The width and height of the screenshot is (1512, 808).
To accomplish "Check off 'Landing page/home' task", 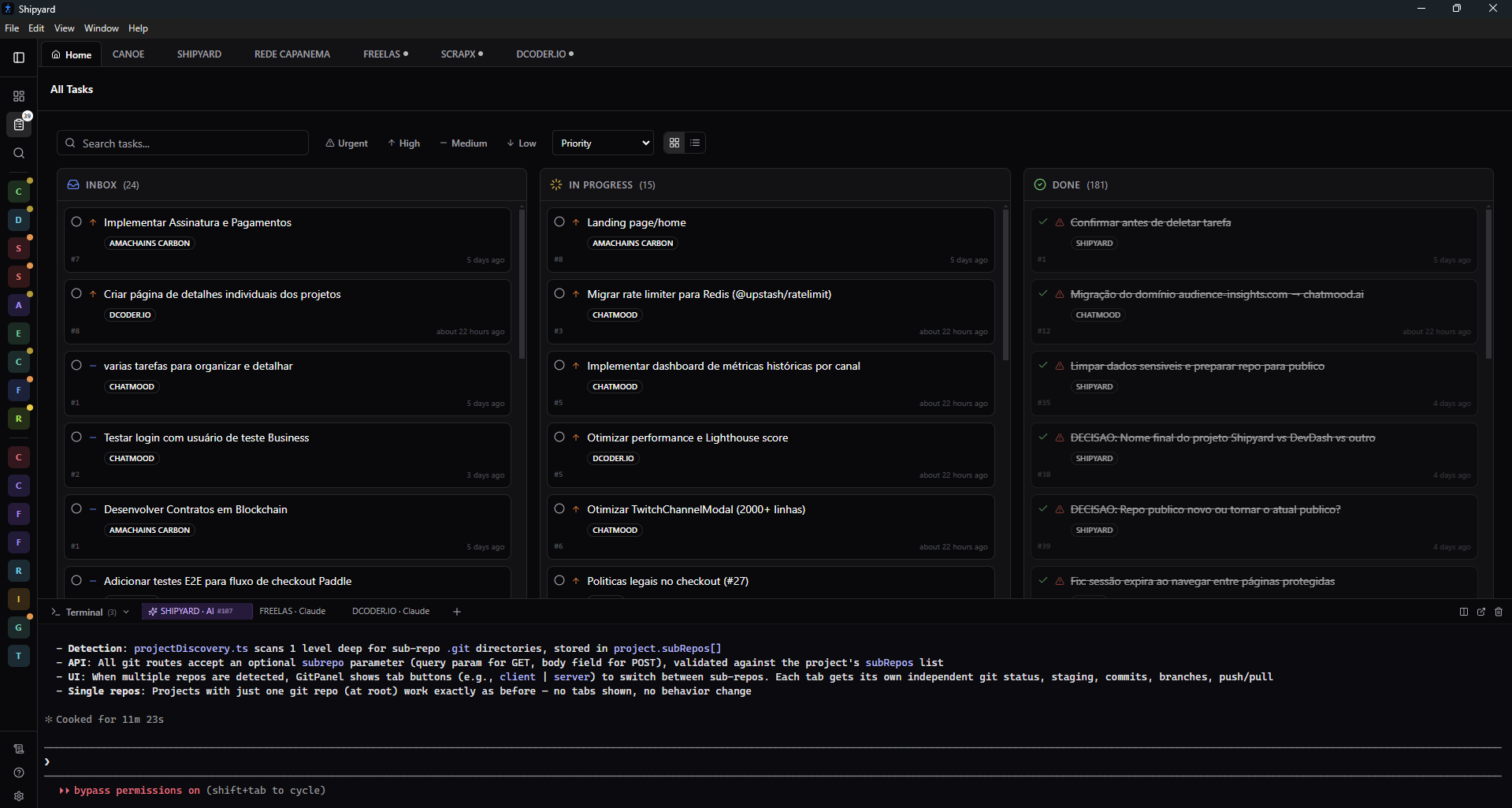I will pos(559,222).
